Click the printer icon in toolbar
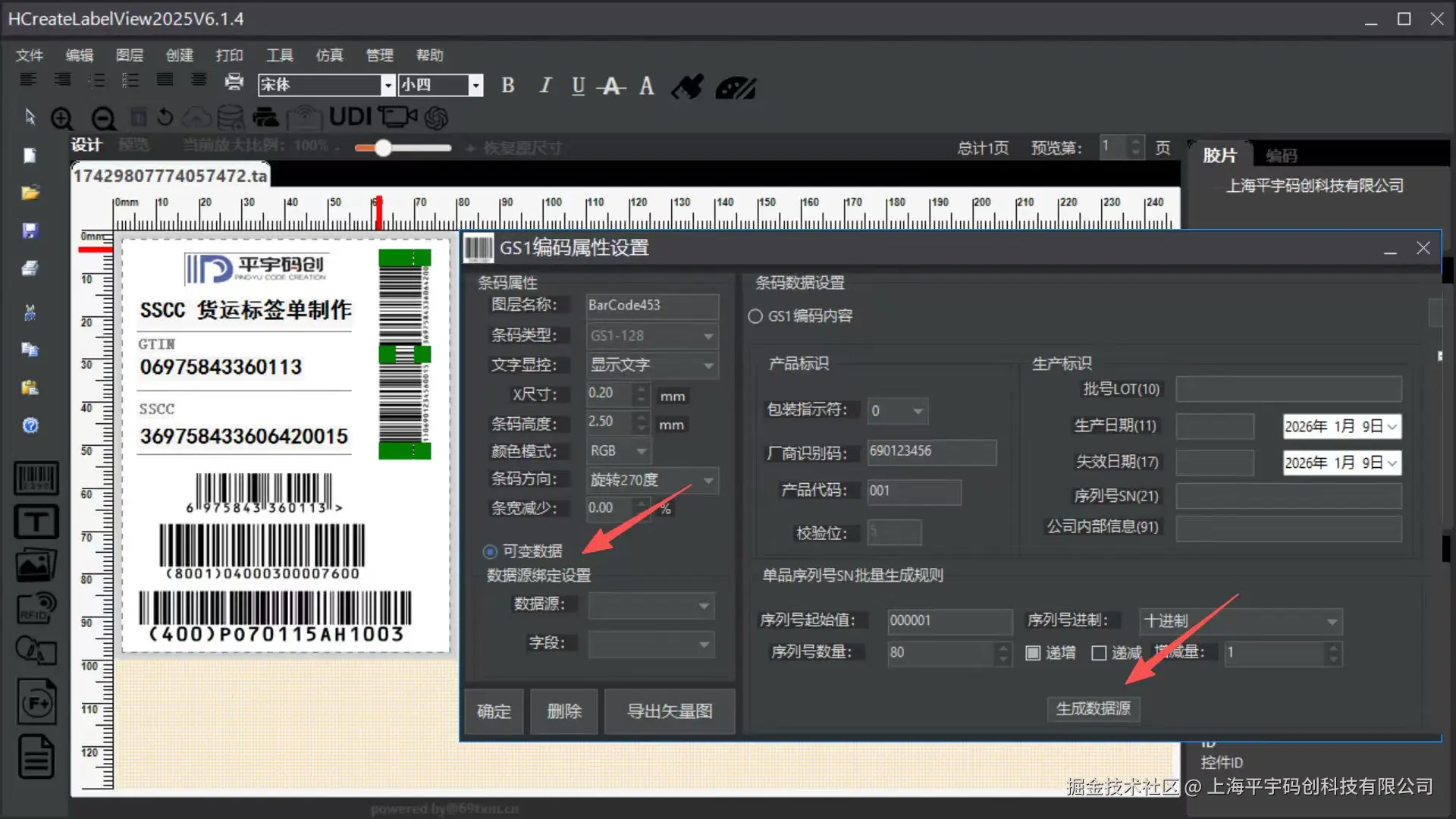The height and width of the screenshot is (819, 1456). coord(234,82)
